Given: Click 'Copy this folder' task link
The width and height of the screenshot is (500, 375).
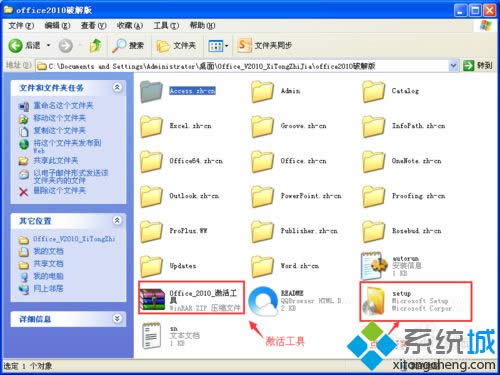Looking at the screenshot, I should [x=52, y=131].
